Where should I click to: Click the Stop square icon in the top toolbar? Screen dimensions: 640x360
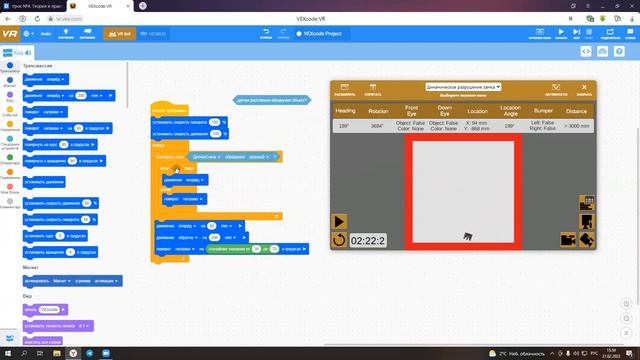pyautogui.click(x=589, y=33)
